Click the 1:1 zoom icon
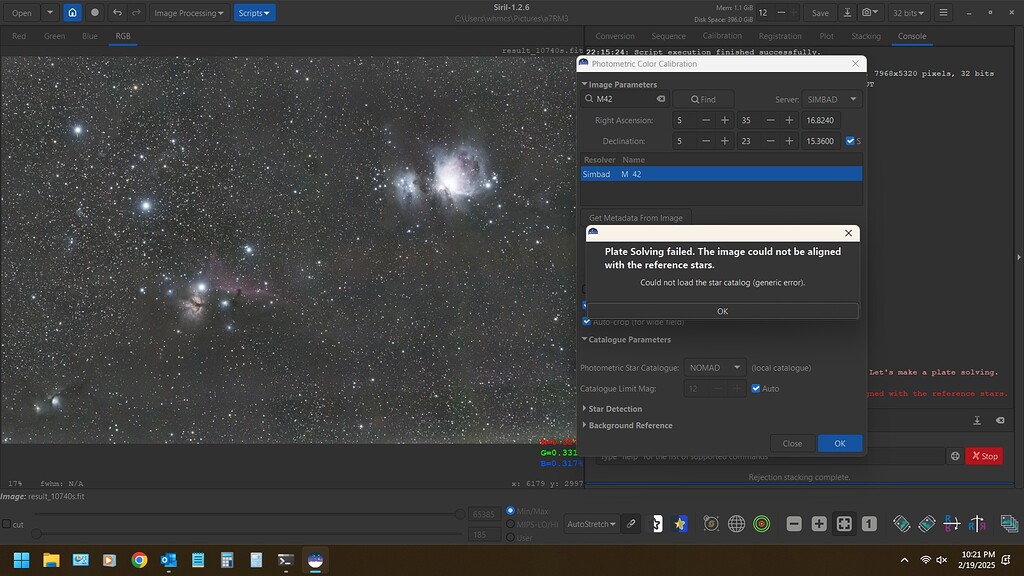 (x=868, y=523)
